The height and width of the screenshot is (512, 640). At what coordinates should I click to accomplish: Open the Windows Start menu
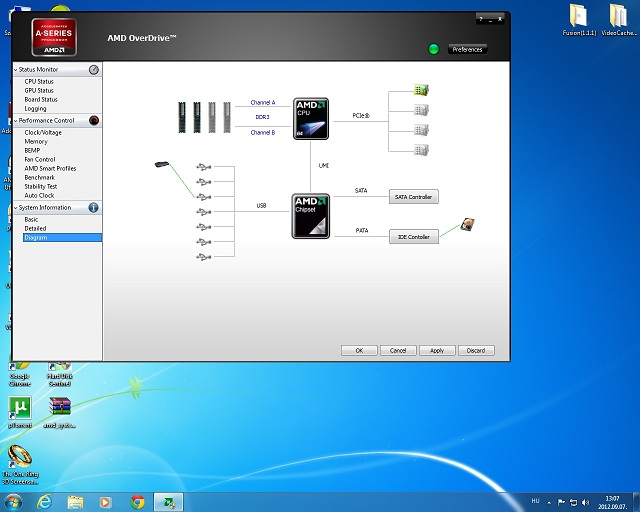12,502
